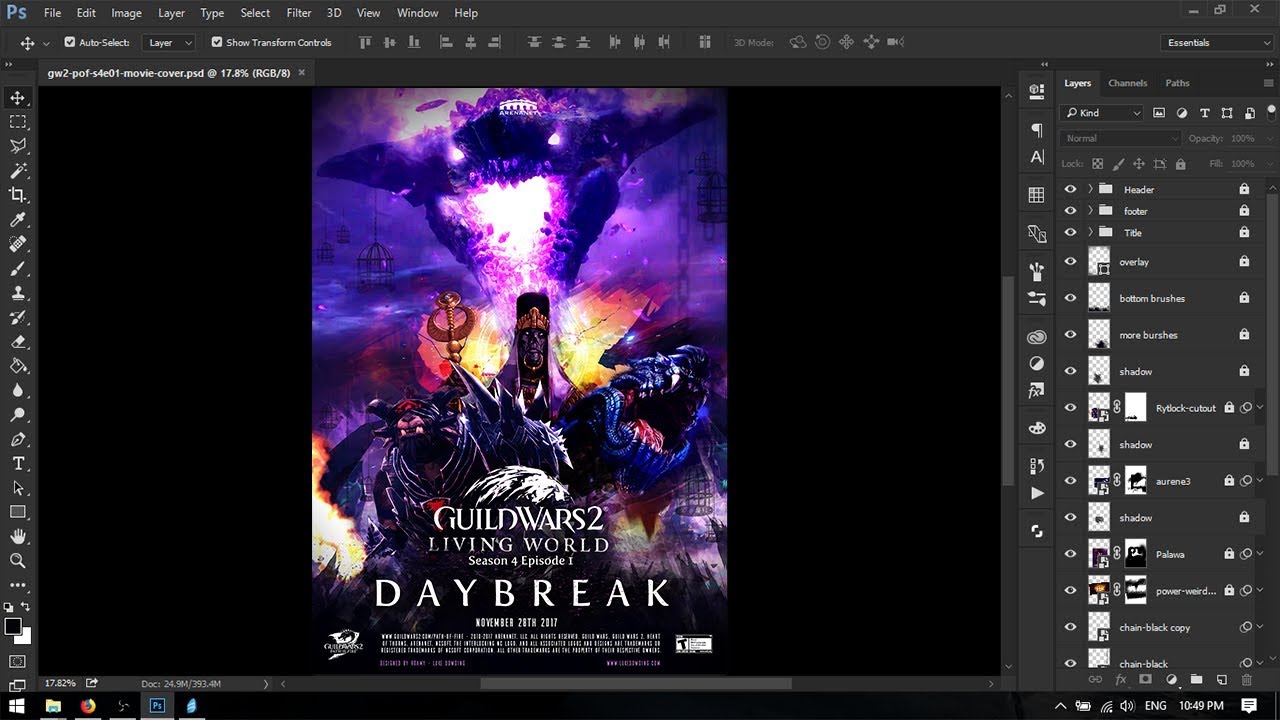Open the Window menu
The image size is (1280, 720).
click(x=417, y=13)
